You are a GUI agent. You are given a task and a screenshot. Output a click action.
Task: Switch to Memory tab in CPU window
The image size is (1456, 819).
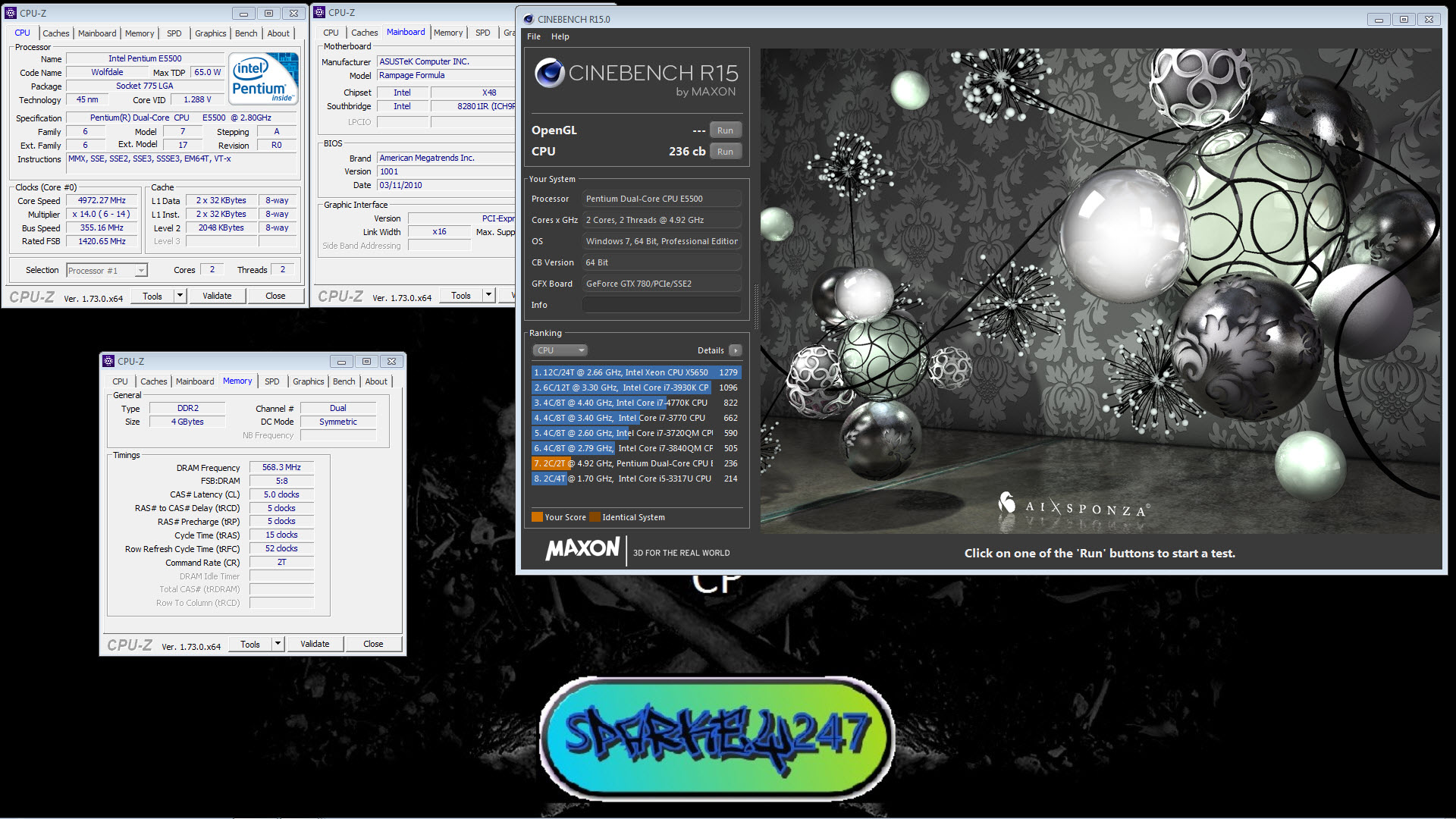click(x=140, y=33)
